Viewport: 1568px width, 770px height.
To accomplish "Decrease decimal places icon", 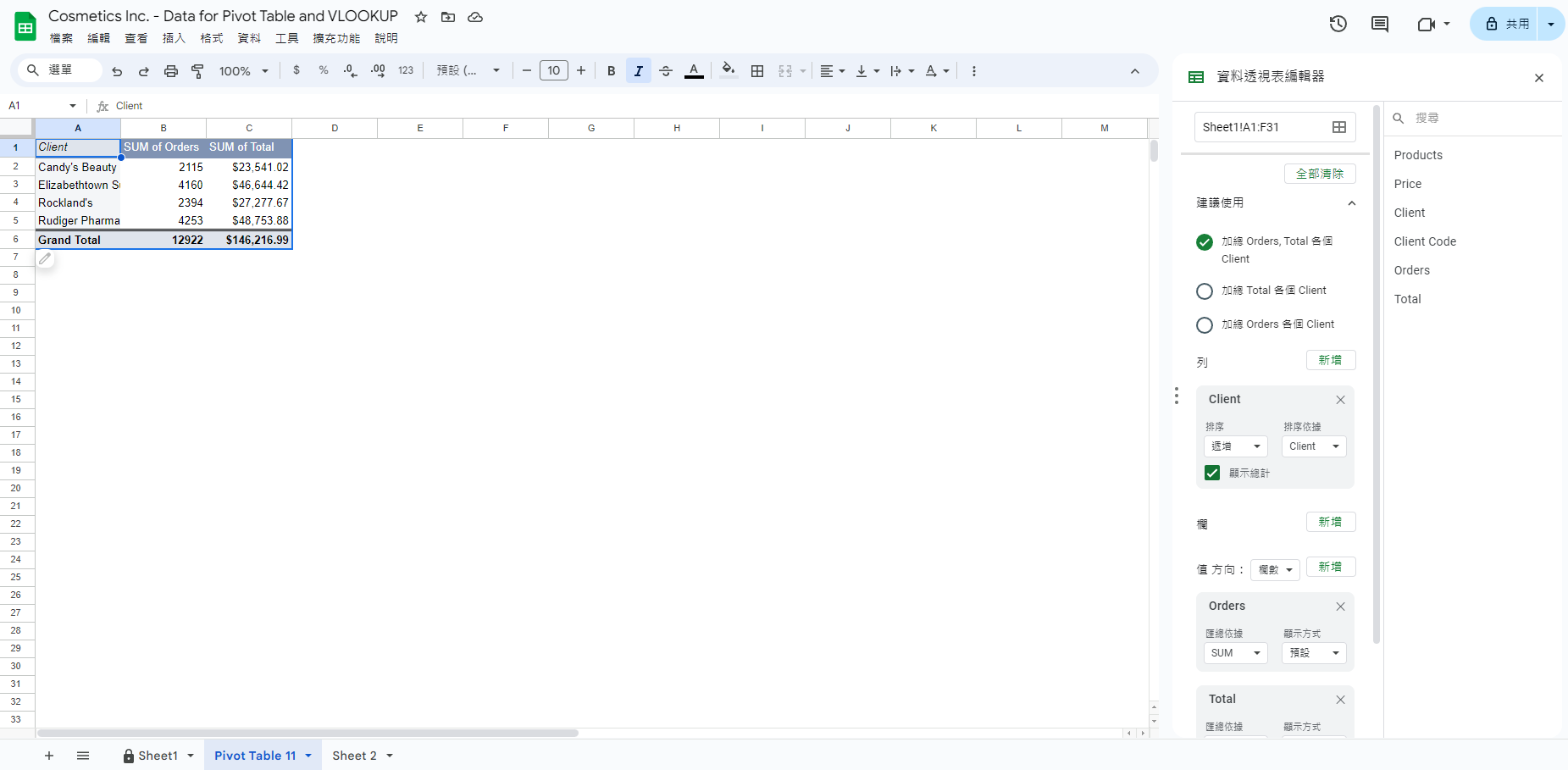I will [351, 70].
